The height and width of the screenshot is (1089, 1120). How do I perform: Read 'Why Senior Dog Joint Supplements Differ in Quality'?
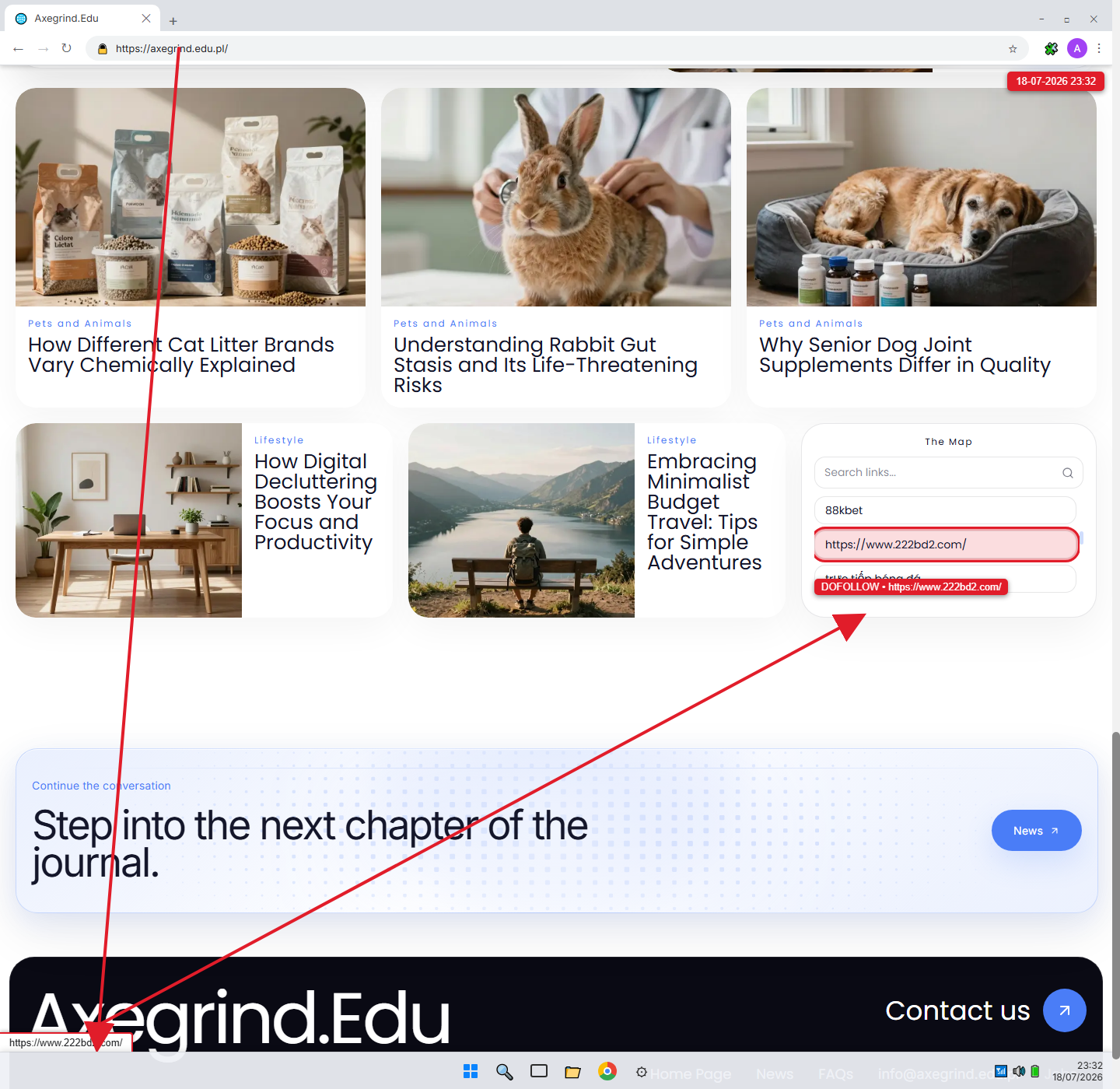coord(905,355)
